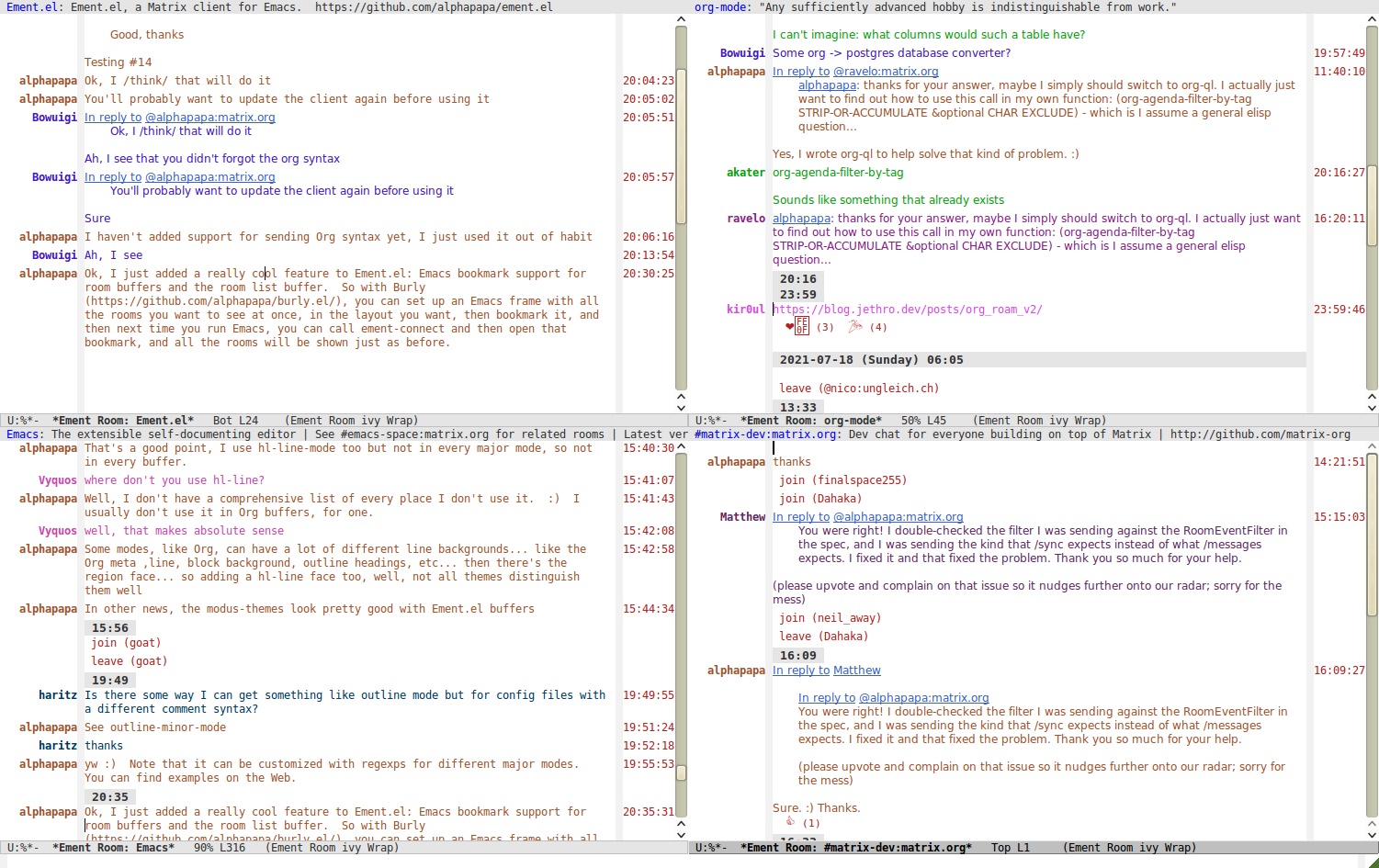
Task: Click scroll-down arrow in matrix-dev room window
Action: [1372, 835]
